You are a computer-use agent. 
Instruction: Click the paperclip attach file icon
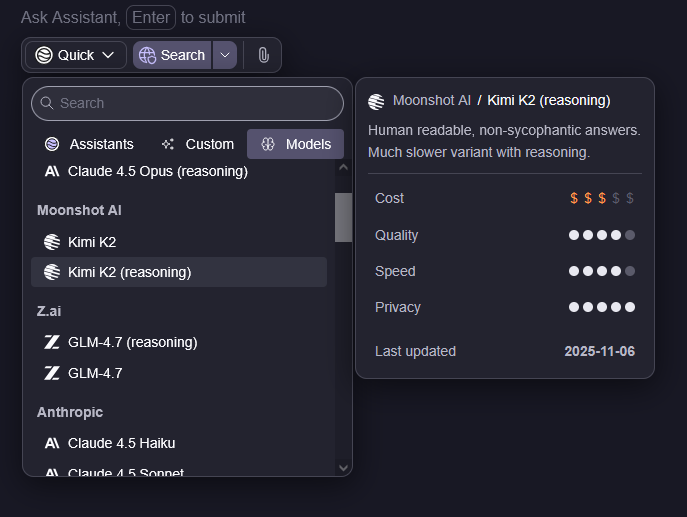point(263,55)
